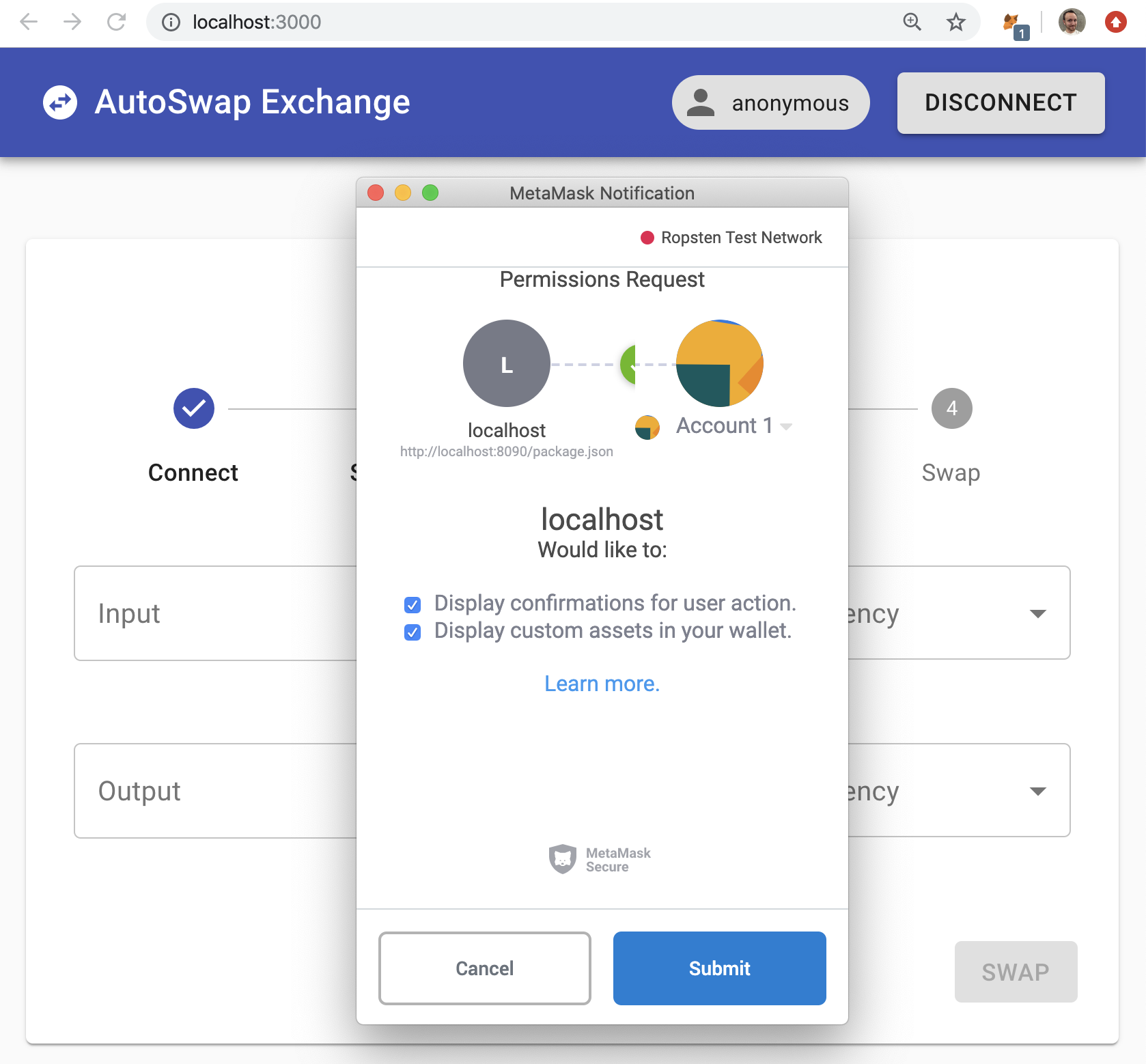
Task: Open the Account 1 selector dropdown
Action: click(734, 426)
